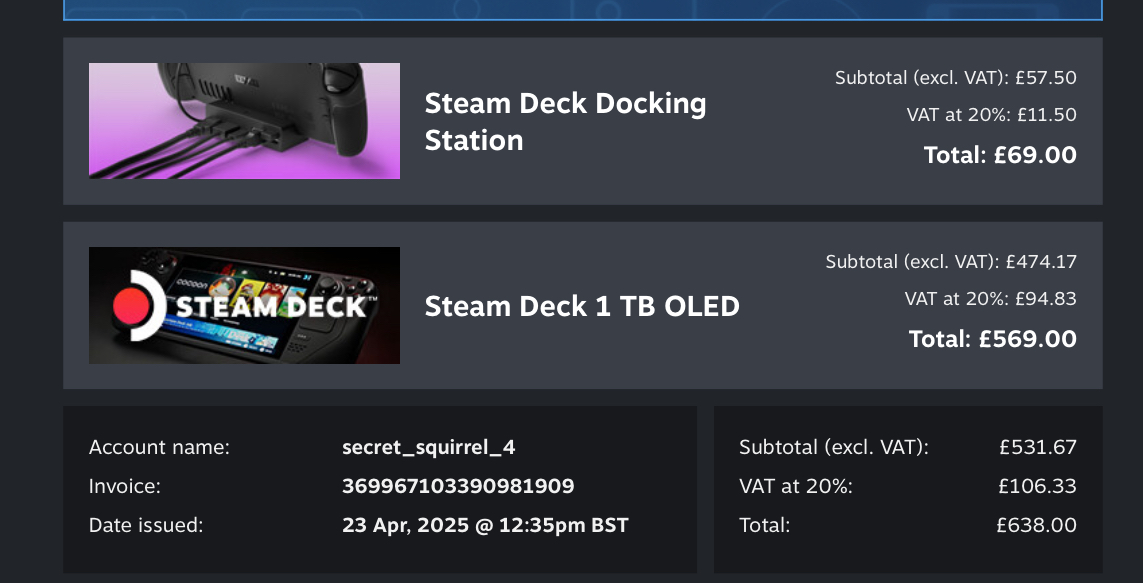
Task: Click the Steam Deck Docking Station title
Action: (x=565, y=122)
